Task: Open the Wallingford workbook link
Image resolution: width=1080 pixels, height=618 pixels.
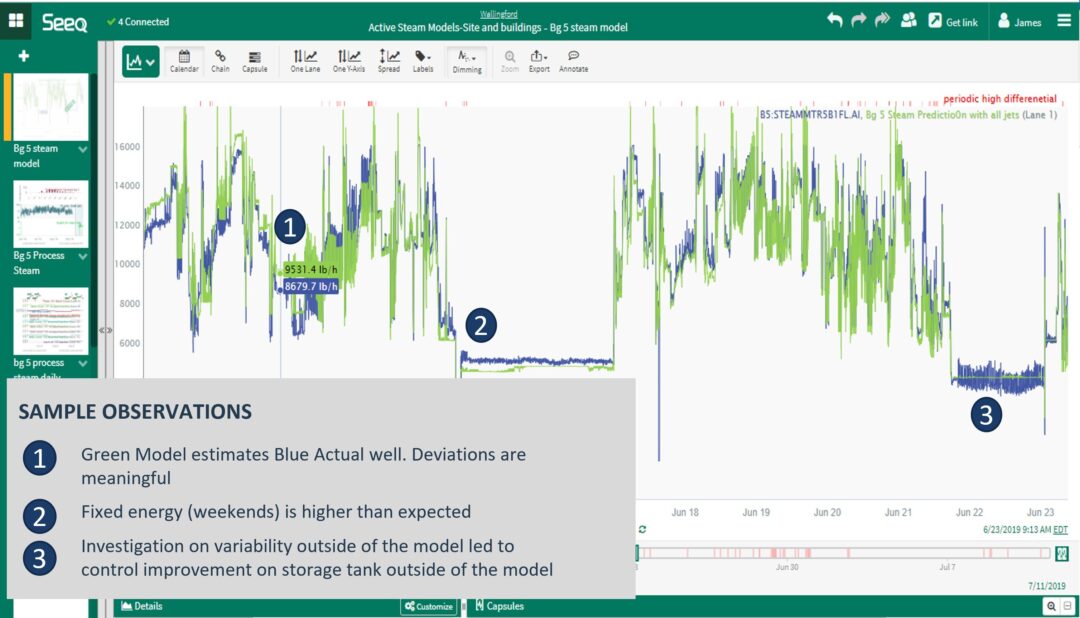Action: (500, 13)
